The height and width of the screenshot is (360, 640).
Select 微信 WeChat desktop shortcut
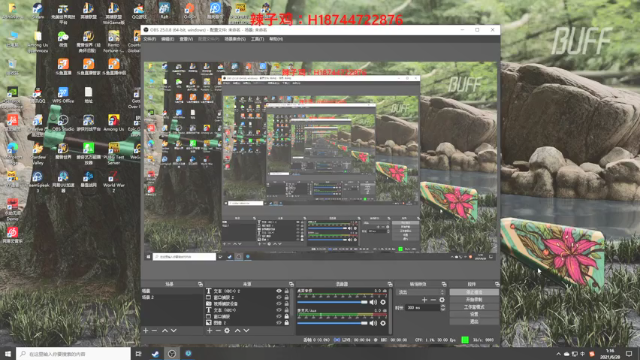[x=63, y=39]
